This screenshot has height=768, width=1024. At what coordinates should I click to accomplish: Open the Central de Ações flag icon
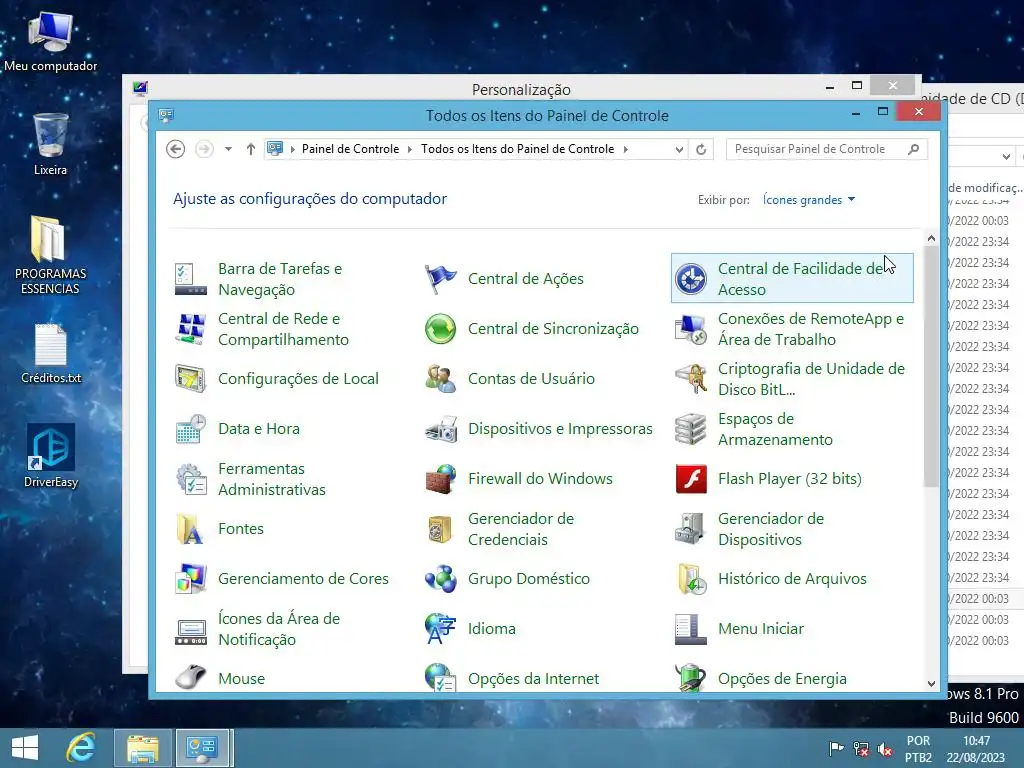(441, 279)
